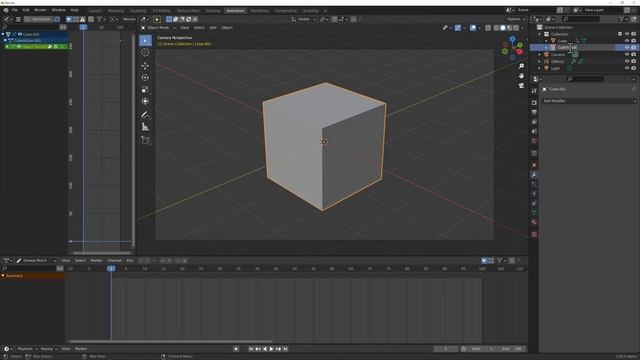
Task: Open the Window menu
Action: 58,10
